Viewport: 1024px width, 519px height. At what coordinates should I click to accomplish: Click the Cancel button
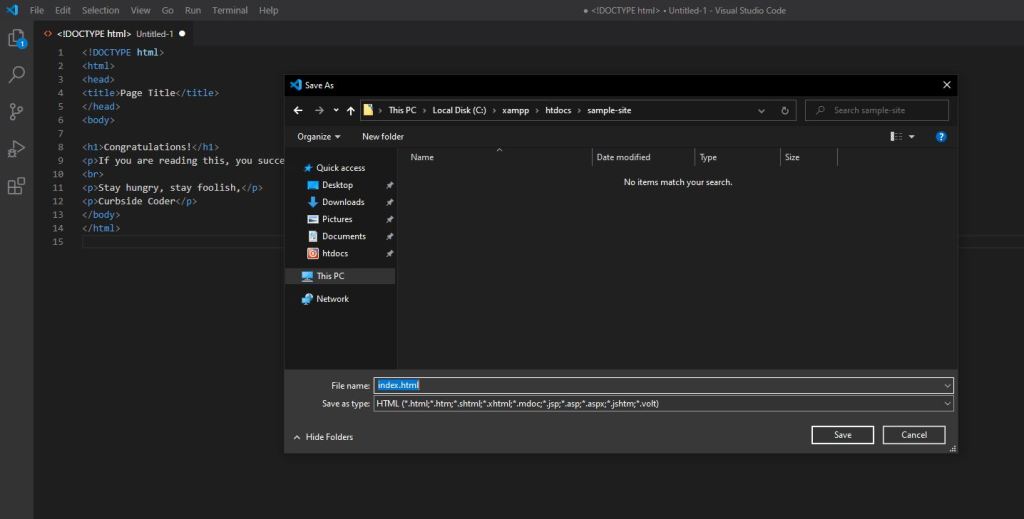coord(914,435)
